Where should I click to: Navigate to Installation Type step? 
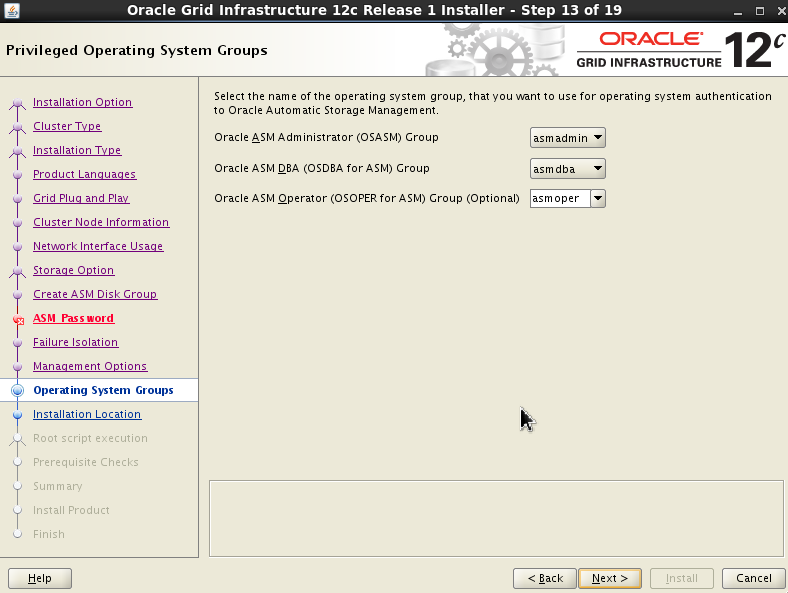coord(77,150)
